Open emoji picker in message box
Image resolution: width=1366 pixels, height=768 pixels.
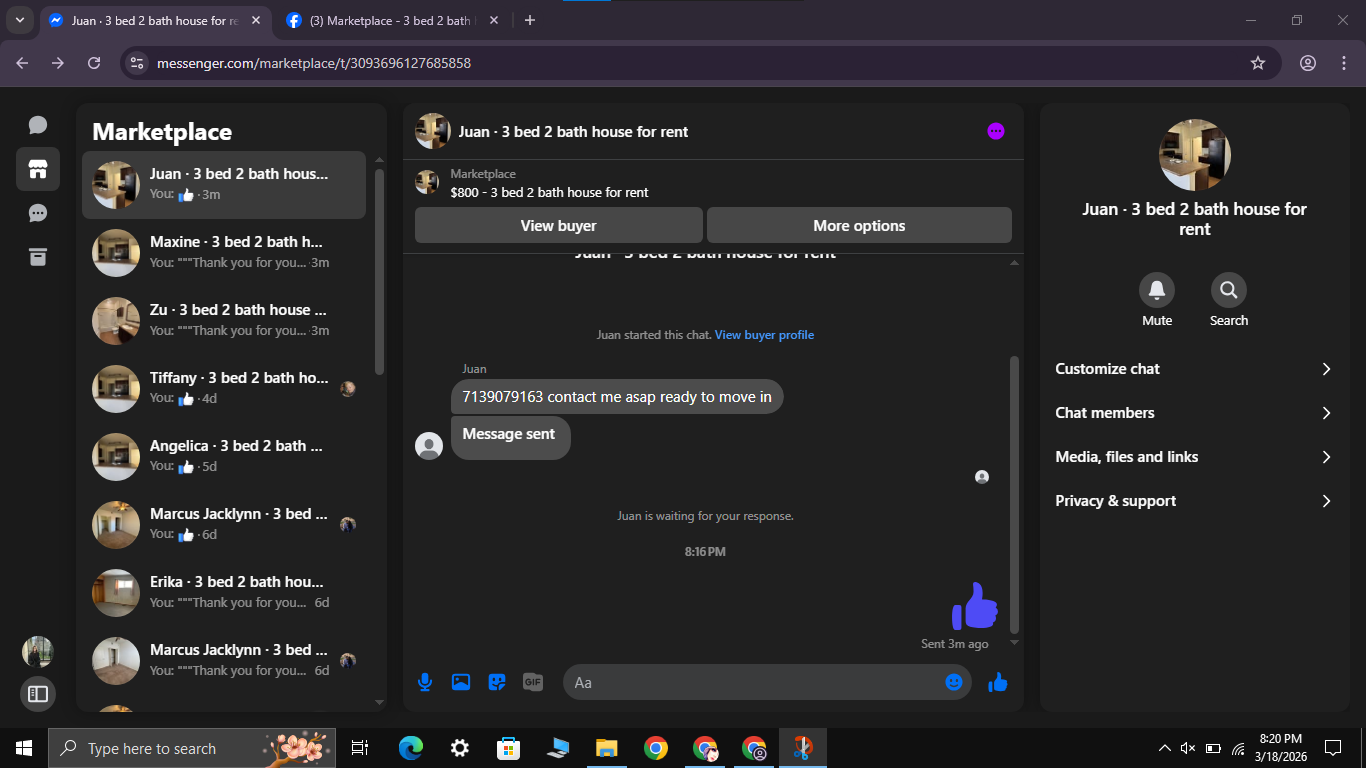point(954,682)
